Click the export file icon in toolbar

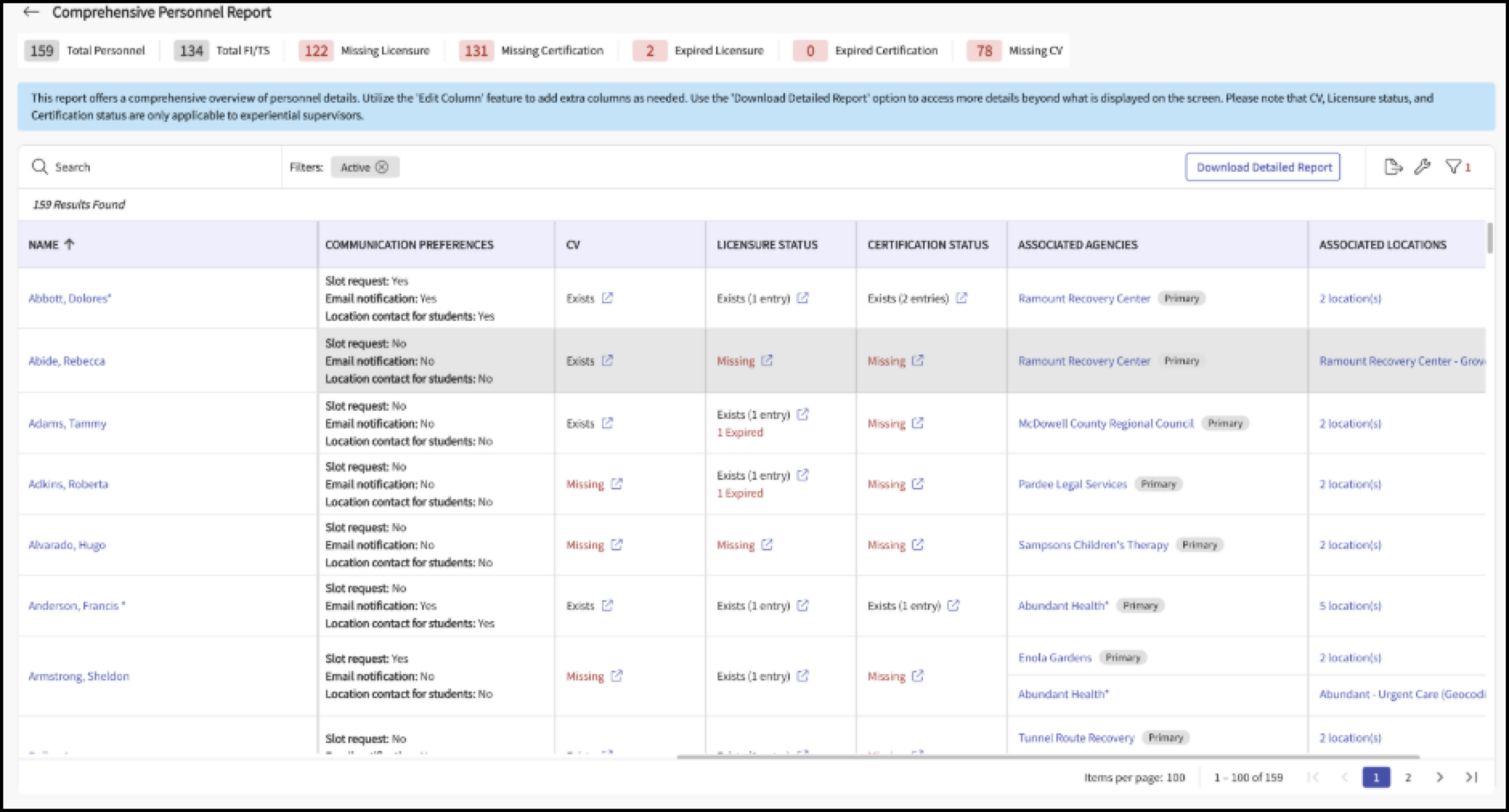1393,167
